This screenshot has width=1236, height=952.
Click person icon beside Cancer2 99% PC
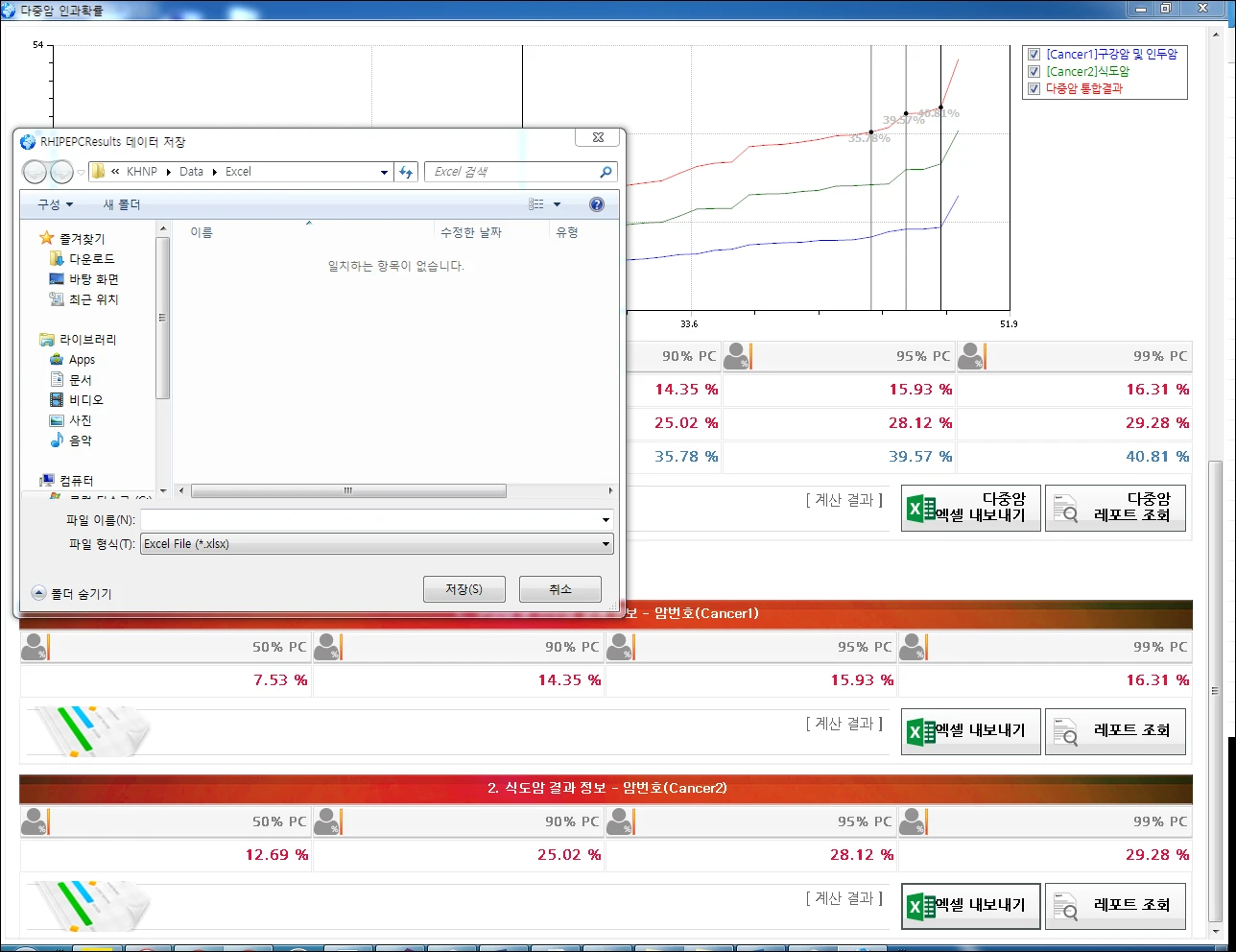pos(913,821)
